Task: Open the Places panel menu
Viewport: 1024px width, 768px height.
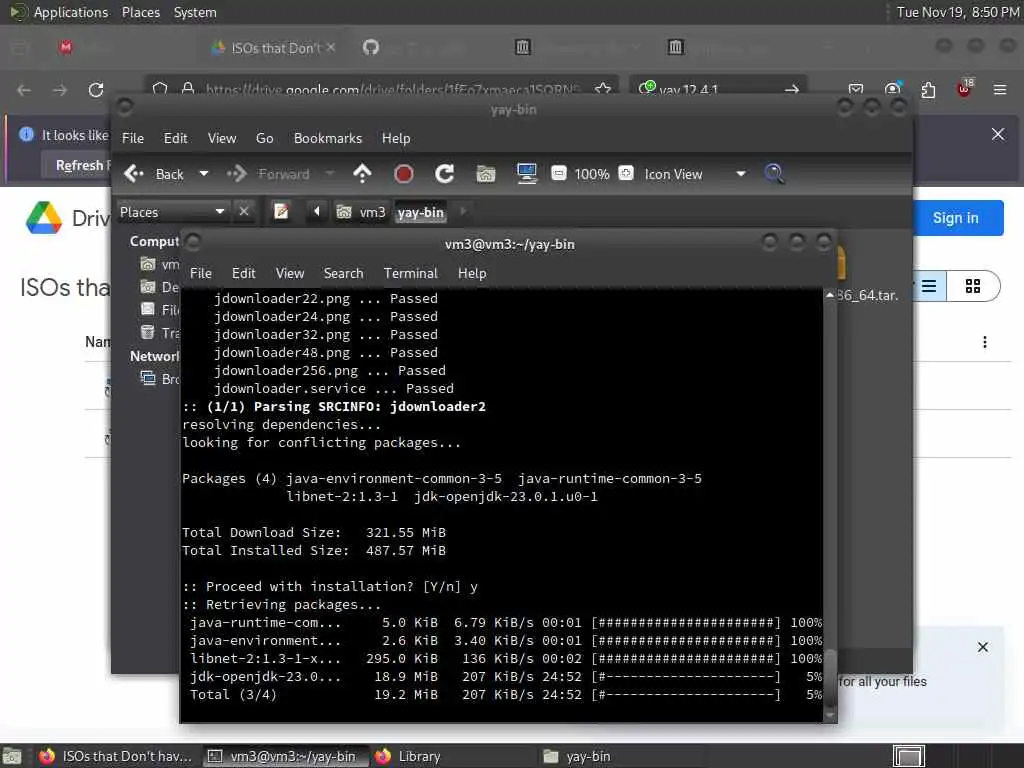Action: (140, 12)
